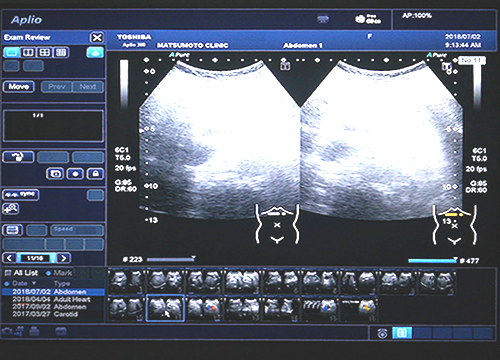Click the camera snapshot icon

tap(55, 174)
